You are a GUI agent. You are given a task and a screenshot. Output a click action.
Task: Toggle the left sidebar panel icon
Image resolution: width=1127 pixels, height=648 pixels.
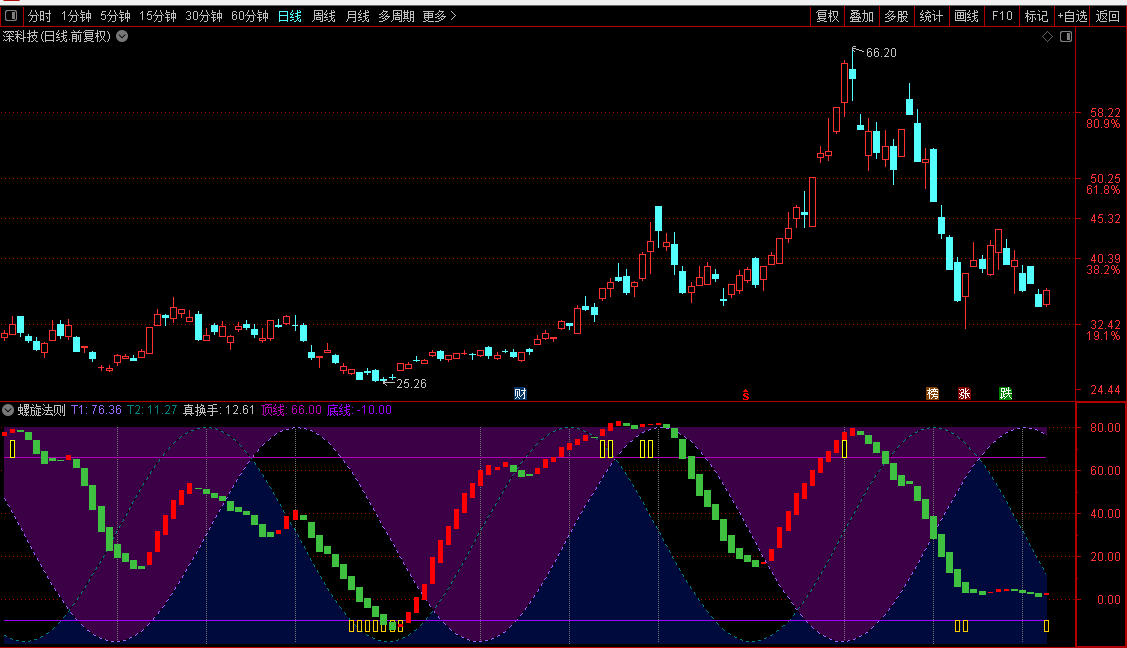(11, 15)
